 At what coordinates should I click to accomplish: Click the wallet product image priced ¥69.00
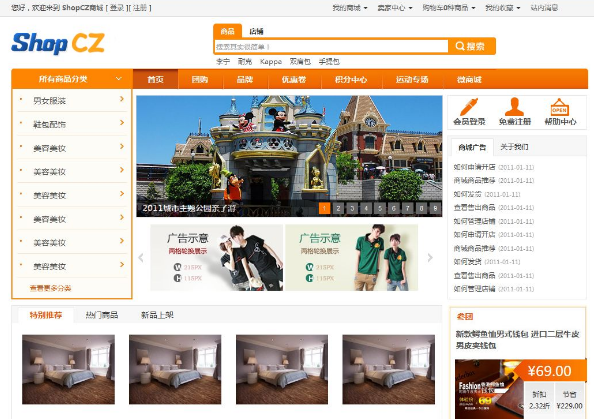(x=489, y=389)
